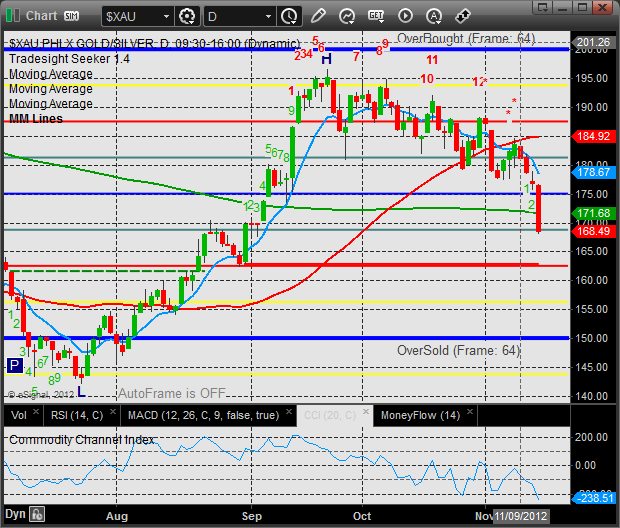Click the green 171.68 price marker
This screenshot has width=620, height=528.
(x=594, y=213)
